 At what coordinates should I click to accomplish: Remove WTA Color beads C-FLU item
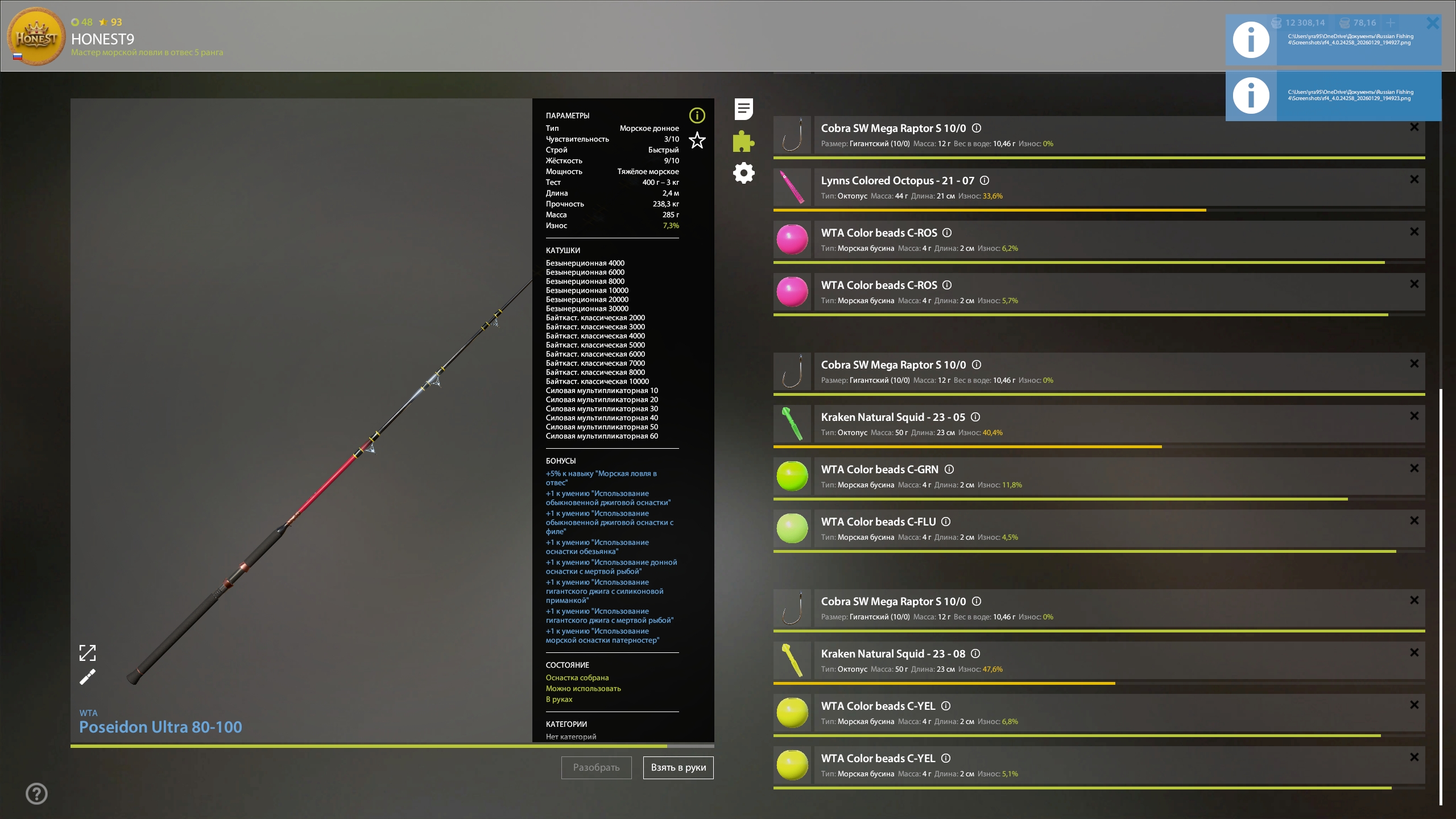click(x=1414, y=520)
